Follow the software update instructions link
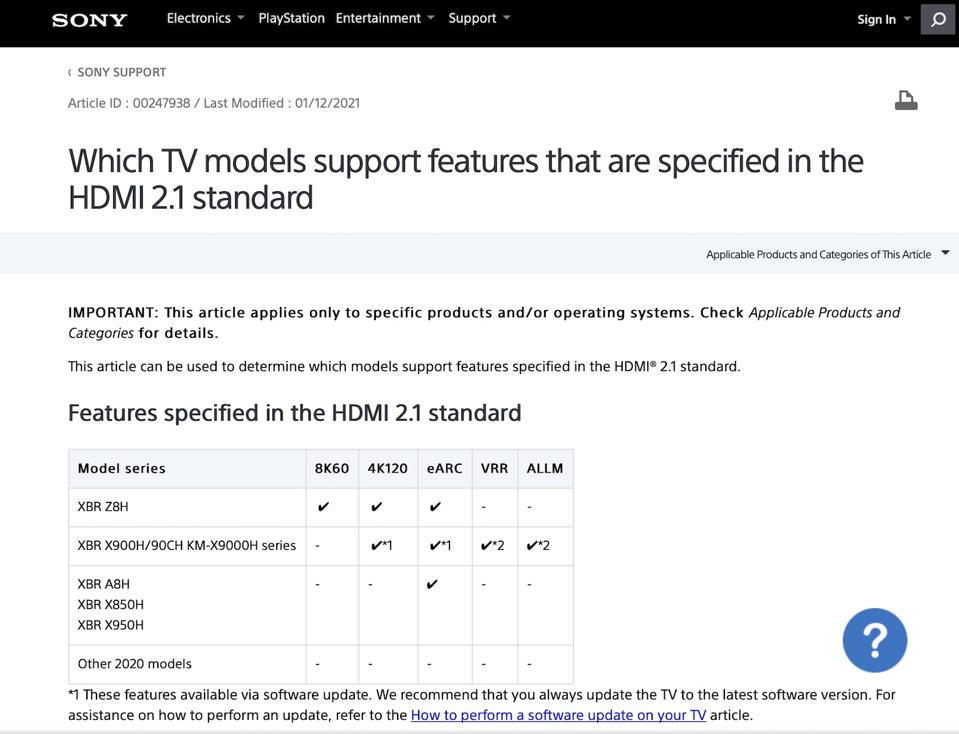The height and width of the screenshot is (734, 959). [557, 715]
